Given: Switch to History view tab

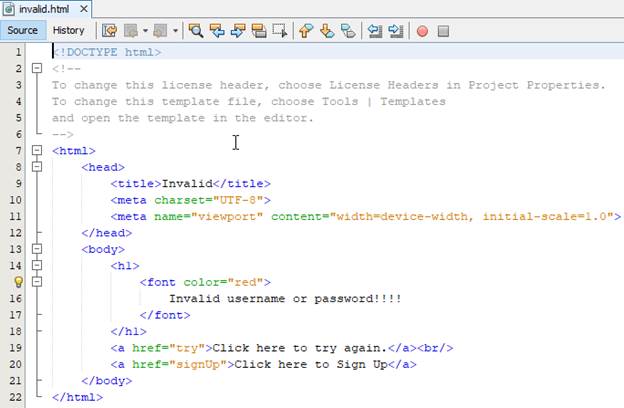Looking at the screenshot, I should pos(68,31).
